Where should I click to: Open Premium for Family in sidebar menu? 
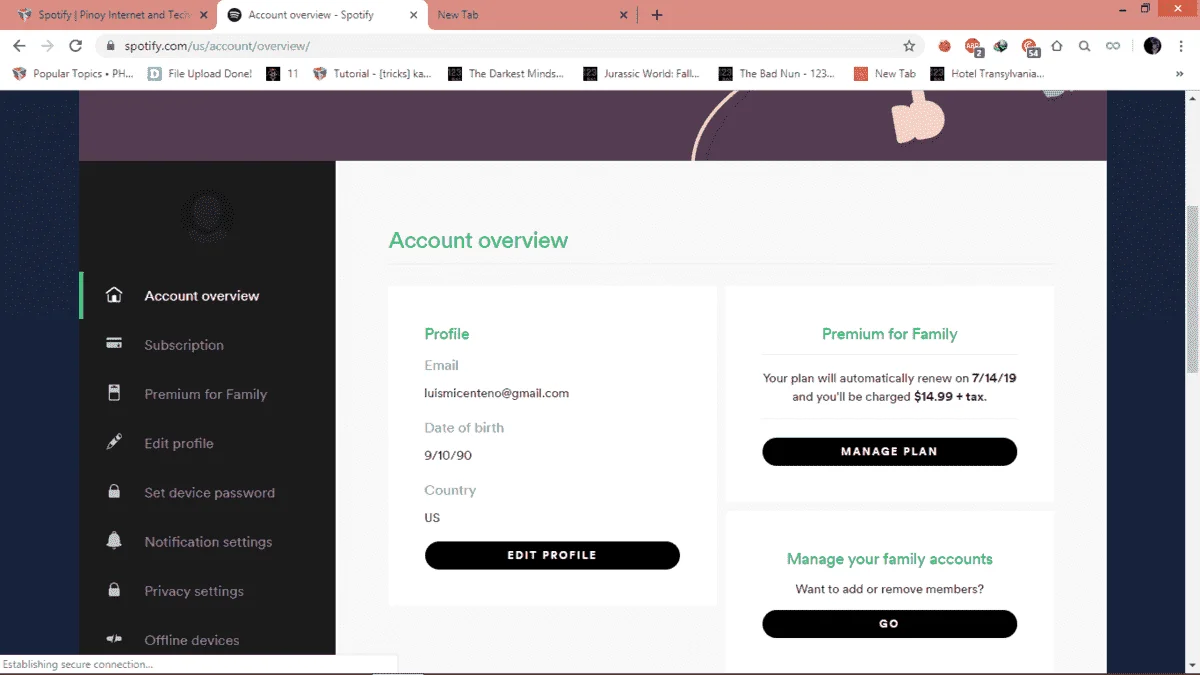tap(205, 394)
